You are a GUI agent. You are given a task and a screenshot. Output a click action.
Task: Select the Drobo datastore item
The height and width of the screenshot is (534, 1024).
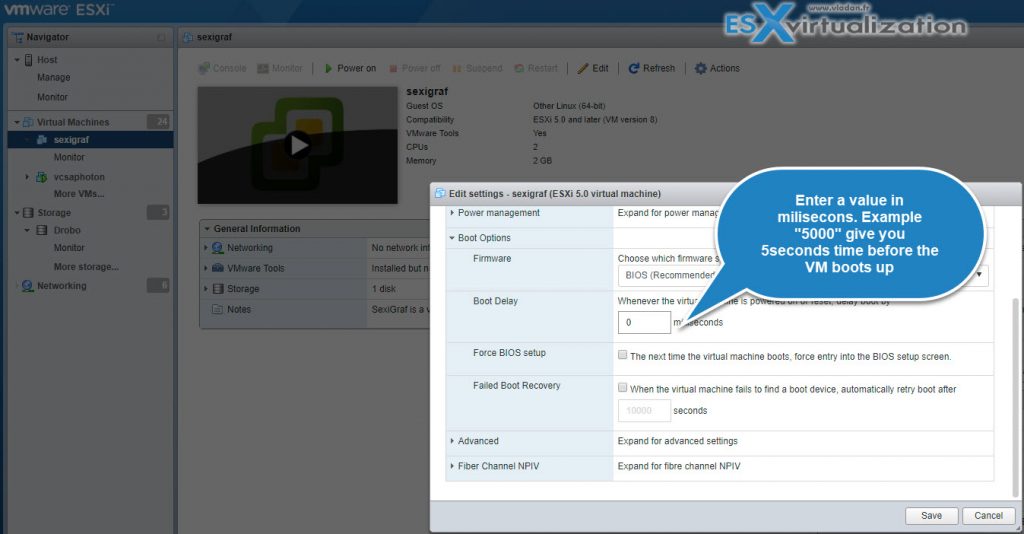pos(68,230)
